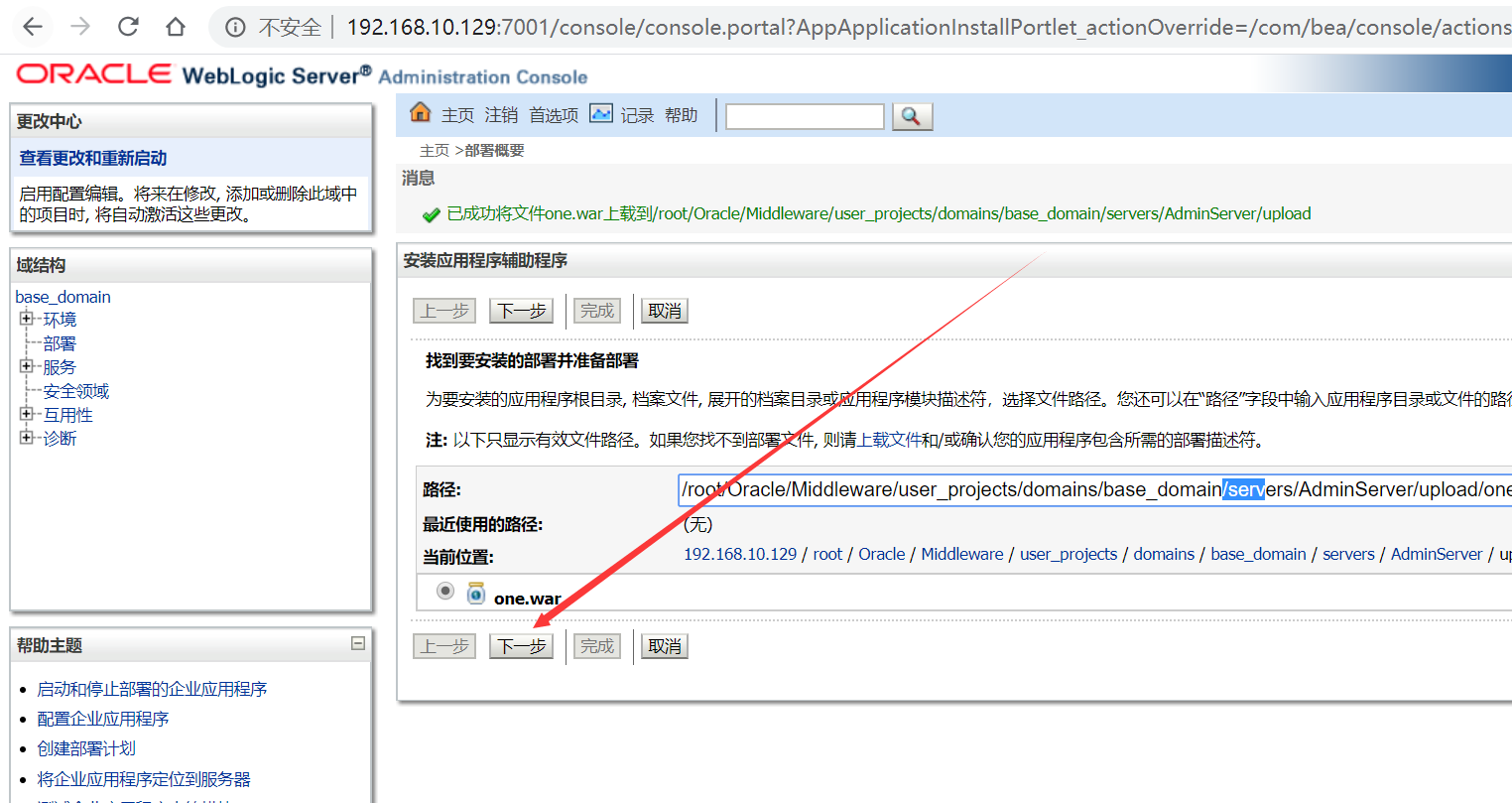1512x803 pixels.
Task: Click the lower 完成 button
Action: pyautogui.click(x=596, y=646)
